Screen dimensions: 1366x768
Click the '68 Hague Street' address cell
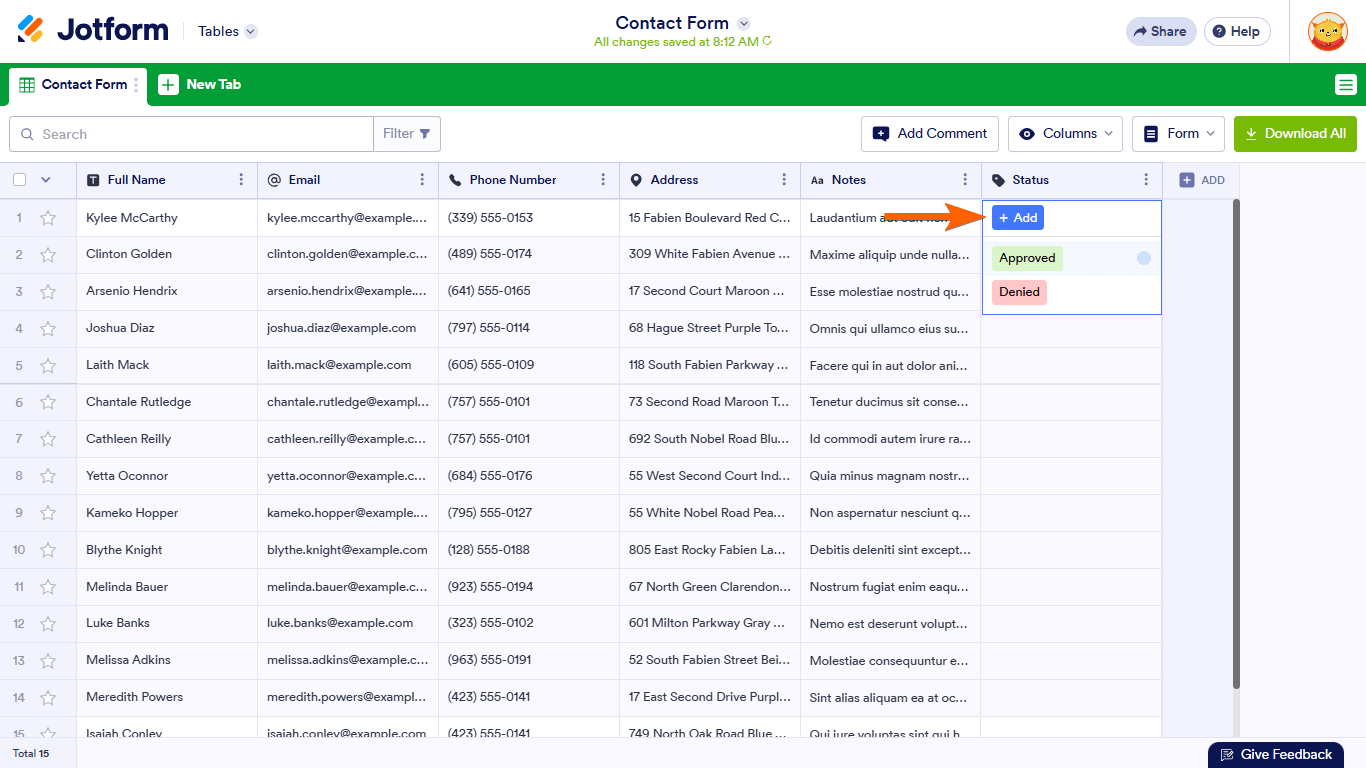pos(710,329)
